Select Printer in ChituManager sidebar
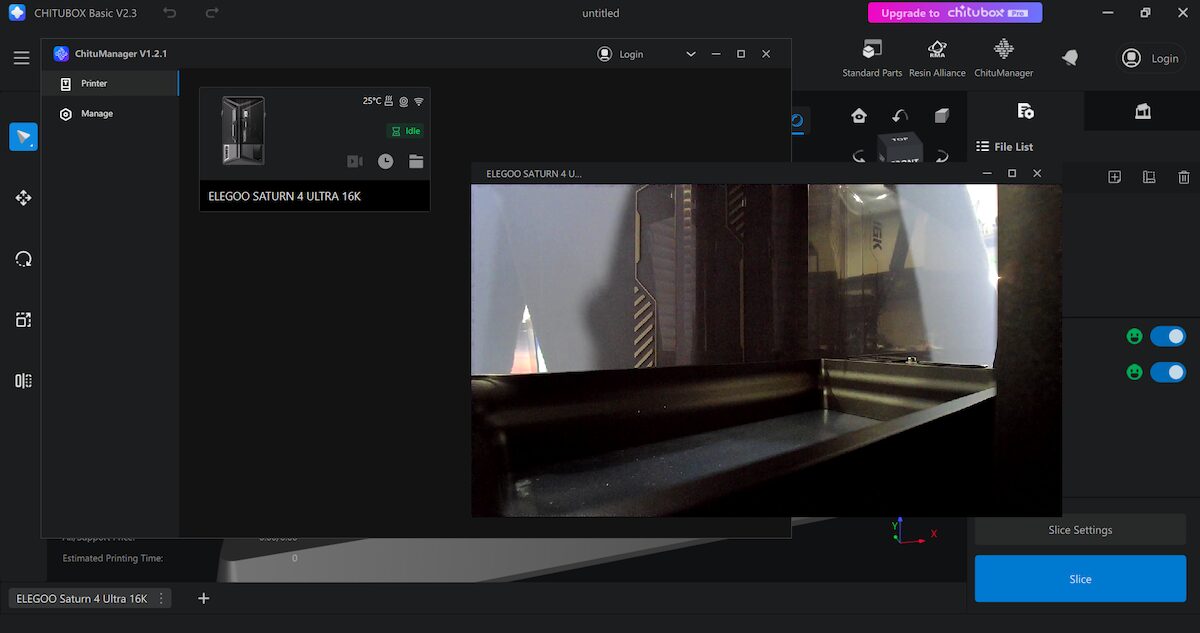 (x=110, y=84)
